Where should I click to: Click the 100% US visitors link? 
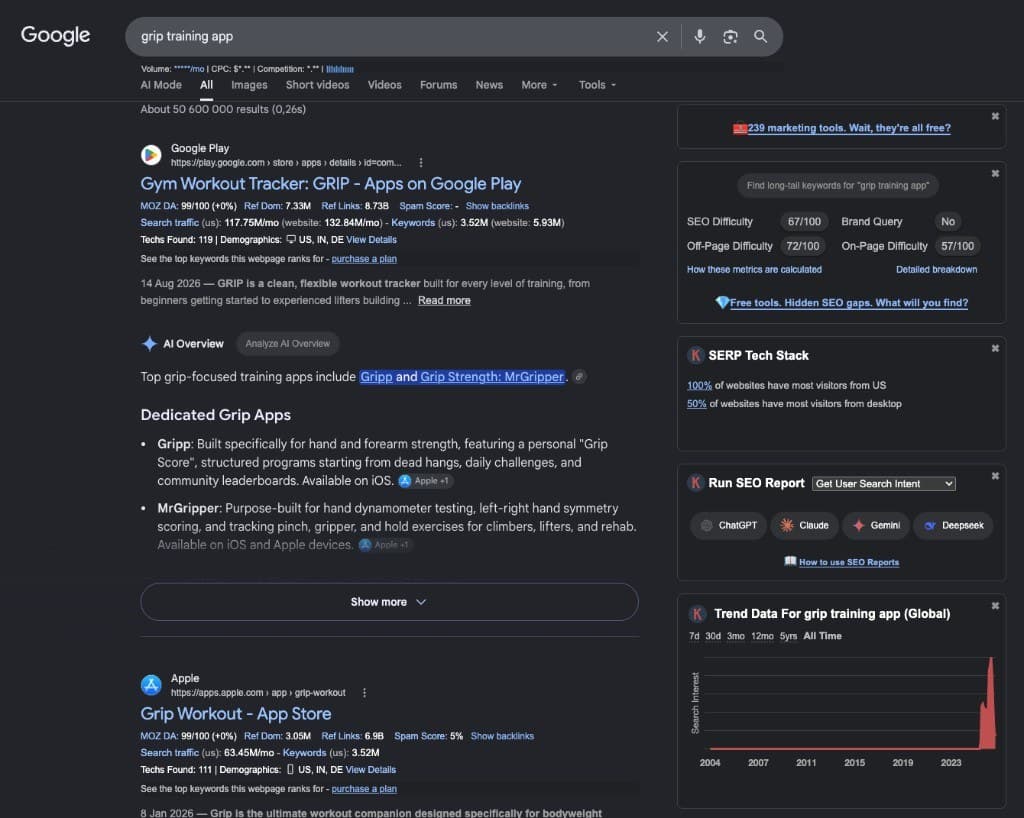point(699,386)
